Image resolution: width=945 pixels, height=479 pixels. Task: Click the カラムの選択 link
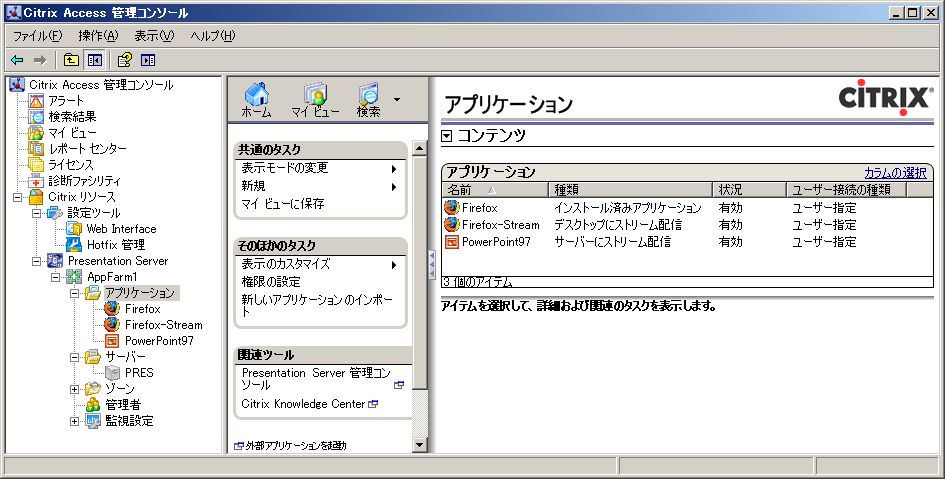(895, 173)
